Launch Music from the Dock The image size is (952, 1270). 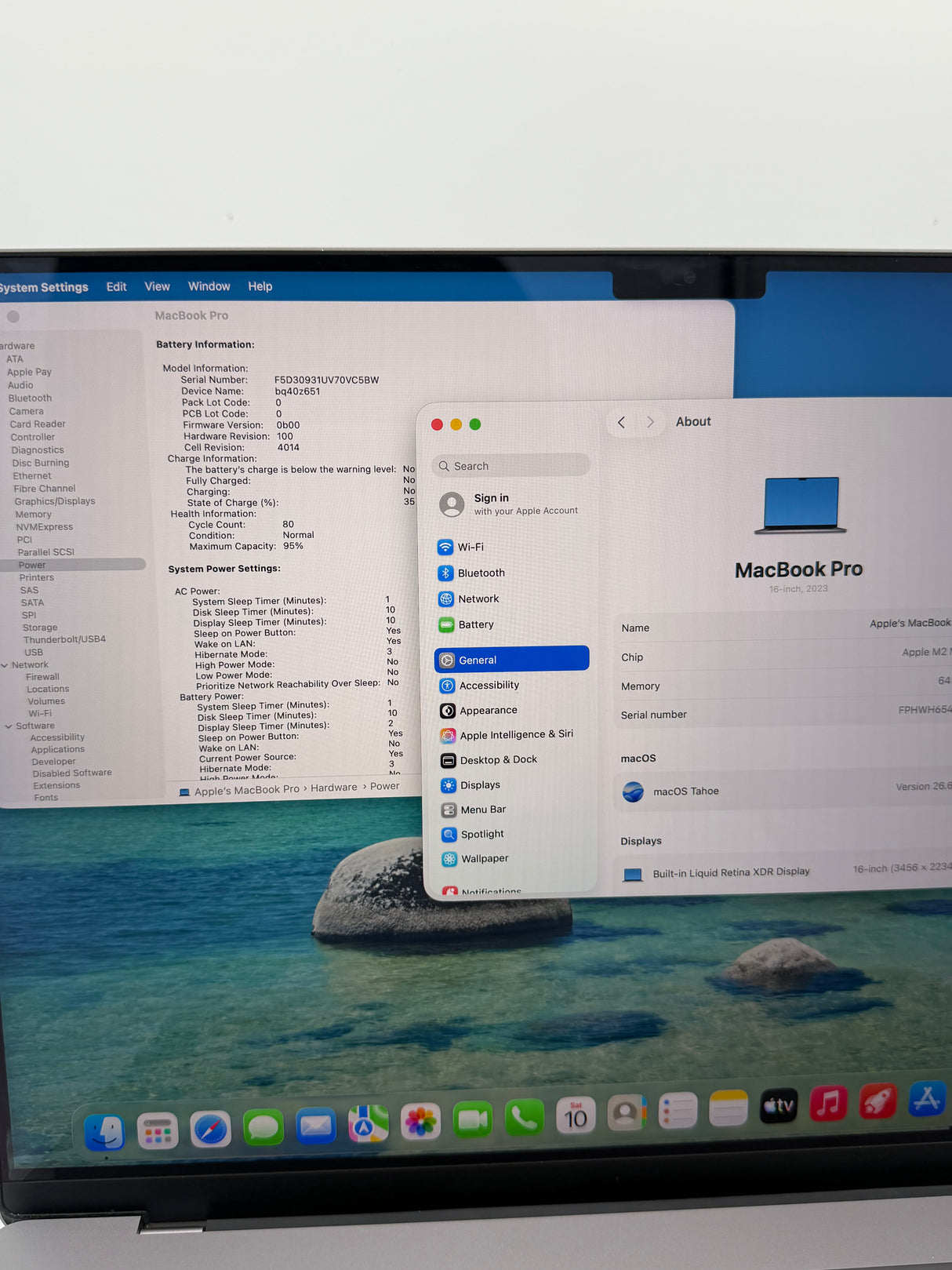click(x=828, y=1103)
